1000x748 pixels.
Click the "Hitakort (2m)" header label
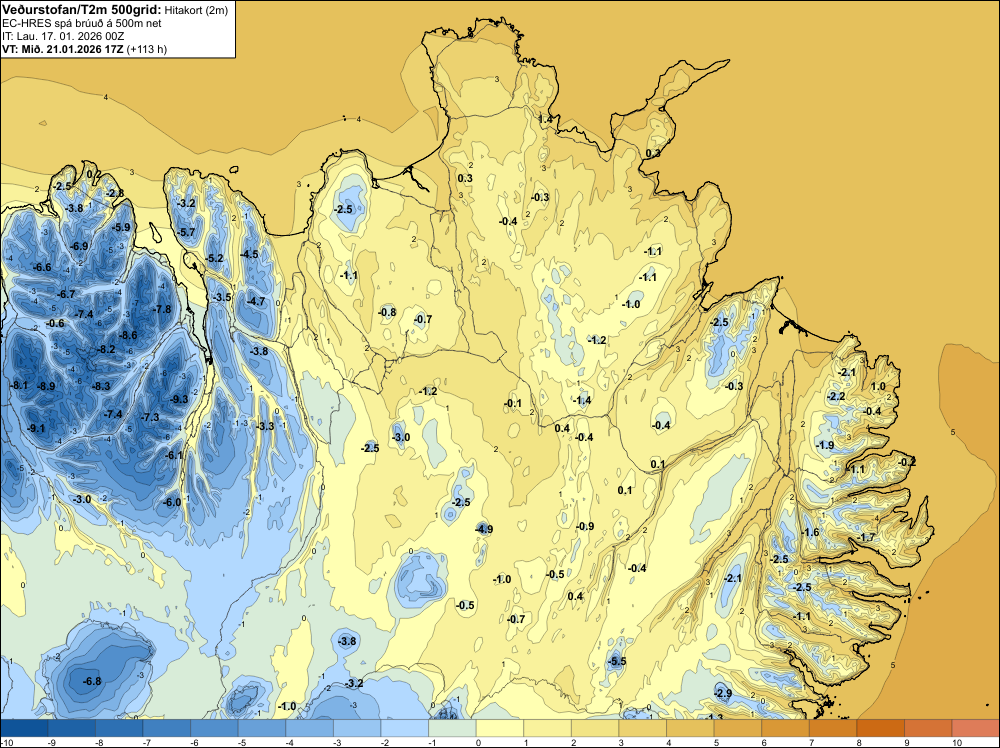pos(196,10)
